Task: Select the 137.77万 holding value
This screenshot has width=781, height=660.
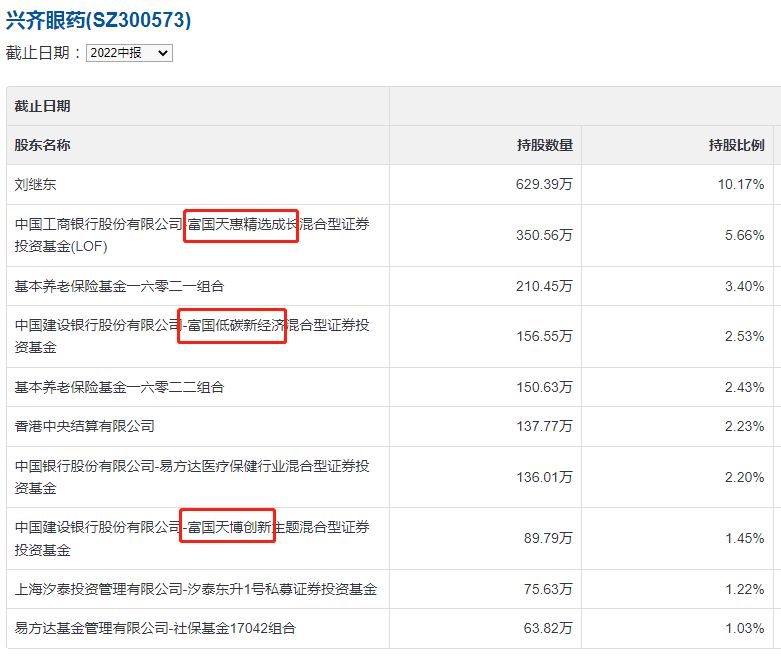Action: (x=544, y=426)
